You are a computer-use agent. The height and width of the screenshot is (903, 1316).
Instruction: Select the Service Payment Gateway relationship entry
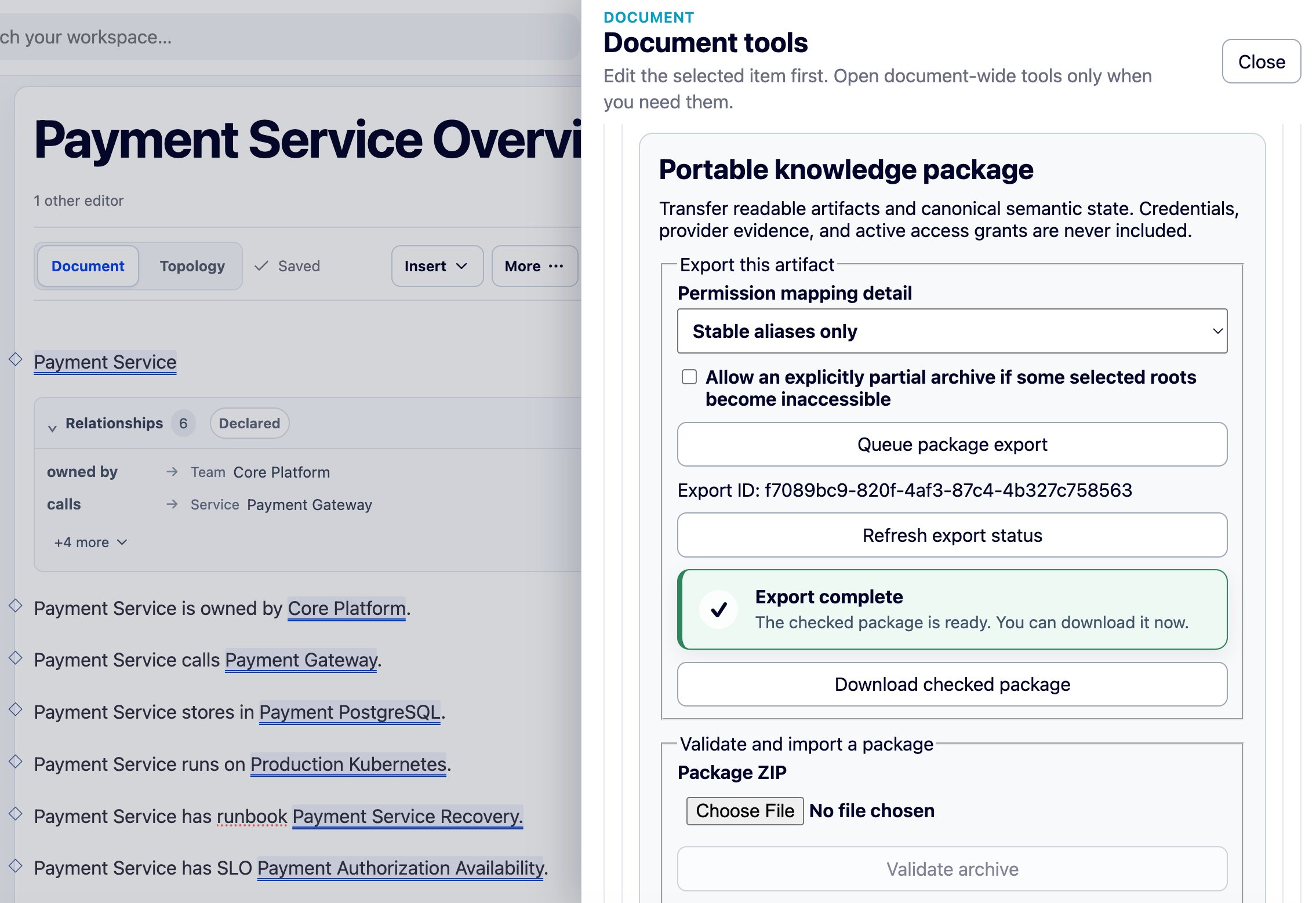[x=281, y=504]
